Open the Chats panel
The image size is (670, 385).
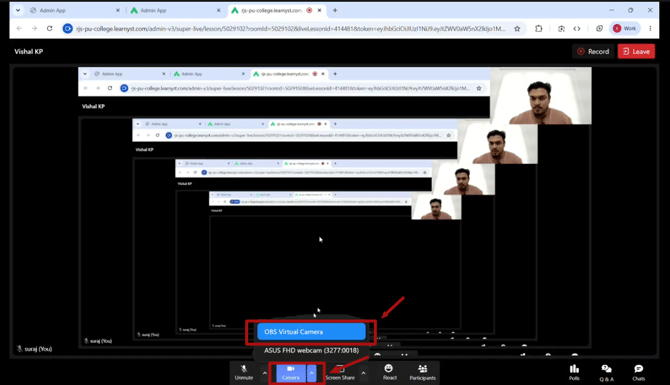(x=638, y=373)
